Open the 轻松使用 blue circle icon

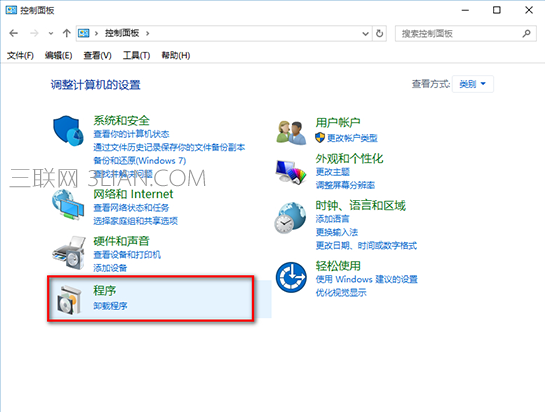tap(291, 277)
